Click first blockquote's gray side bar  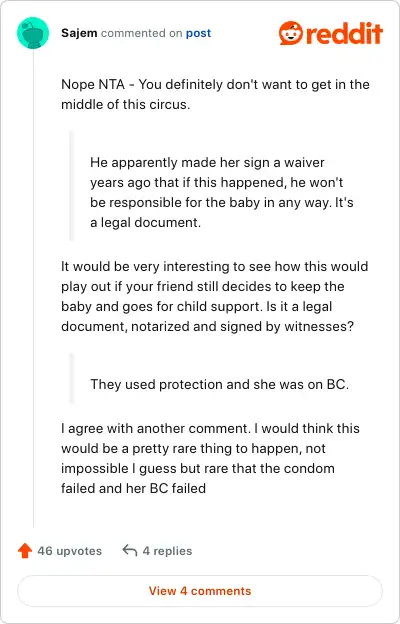coord(71,186)
